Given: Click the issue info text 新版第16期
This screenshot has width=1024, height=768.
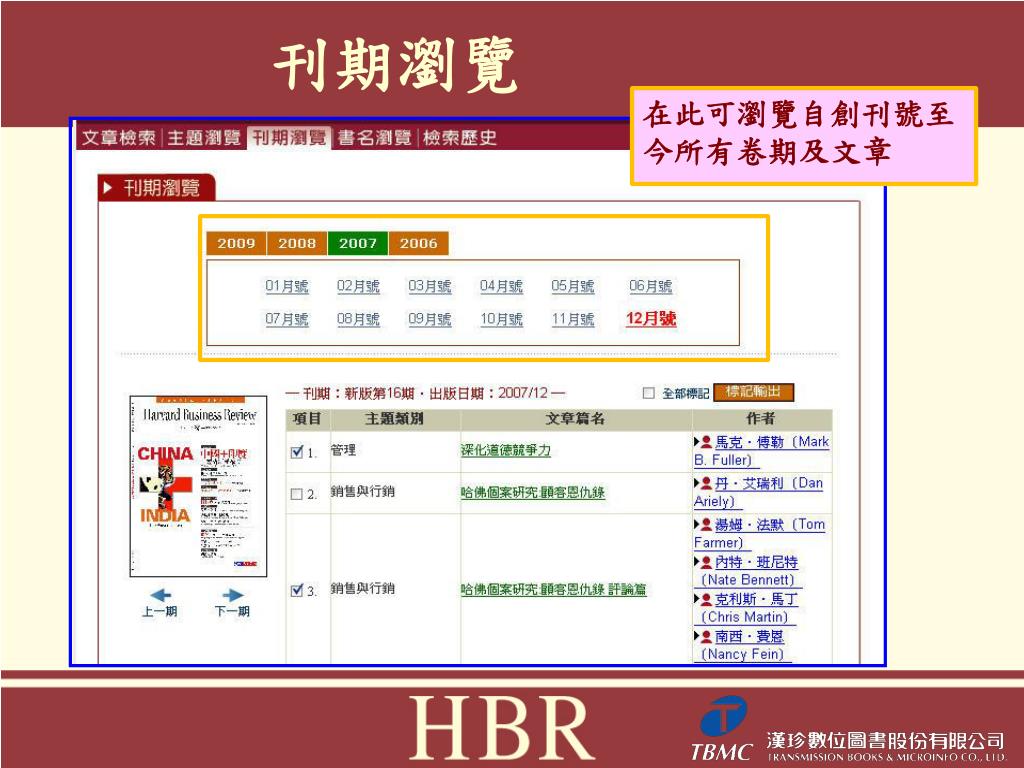Looking at the screenshot, I should click(379, 393).
